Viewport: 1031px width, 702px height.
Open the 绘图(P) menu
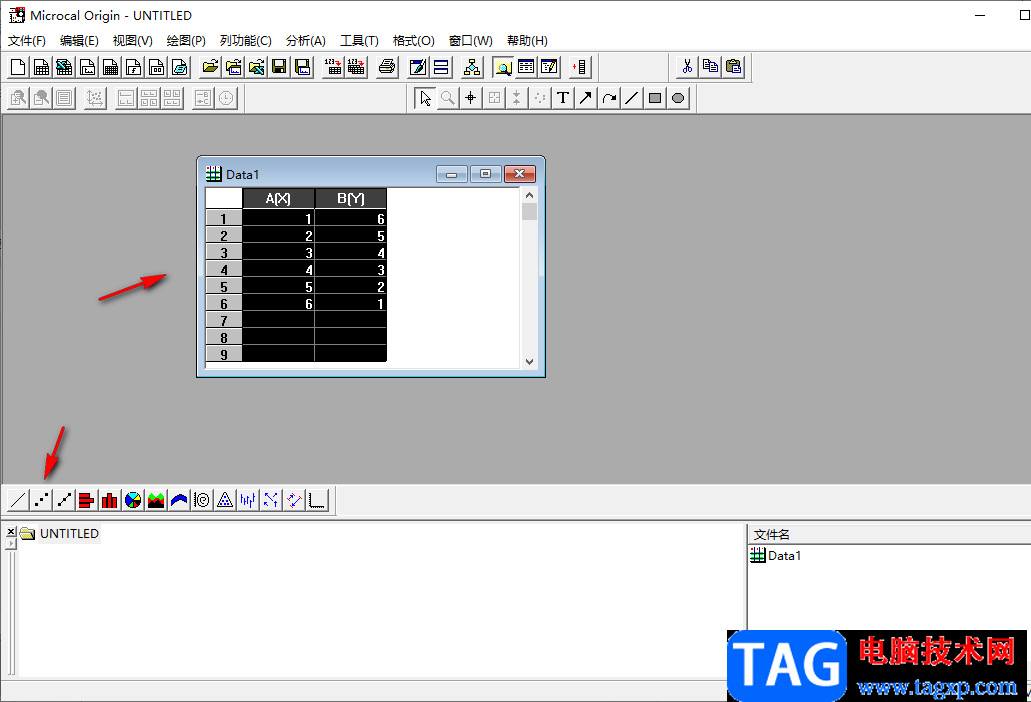(186, 41)
